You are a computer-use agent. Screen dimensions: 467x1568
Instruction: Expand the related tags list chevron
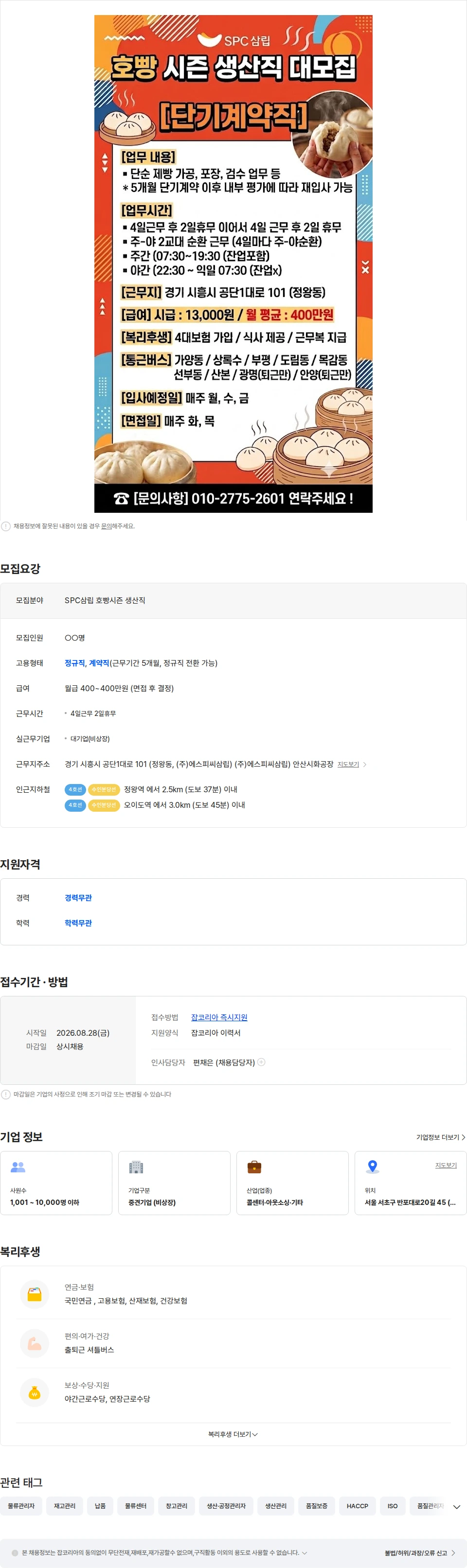[x=457, y=1507]
